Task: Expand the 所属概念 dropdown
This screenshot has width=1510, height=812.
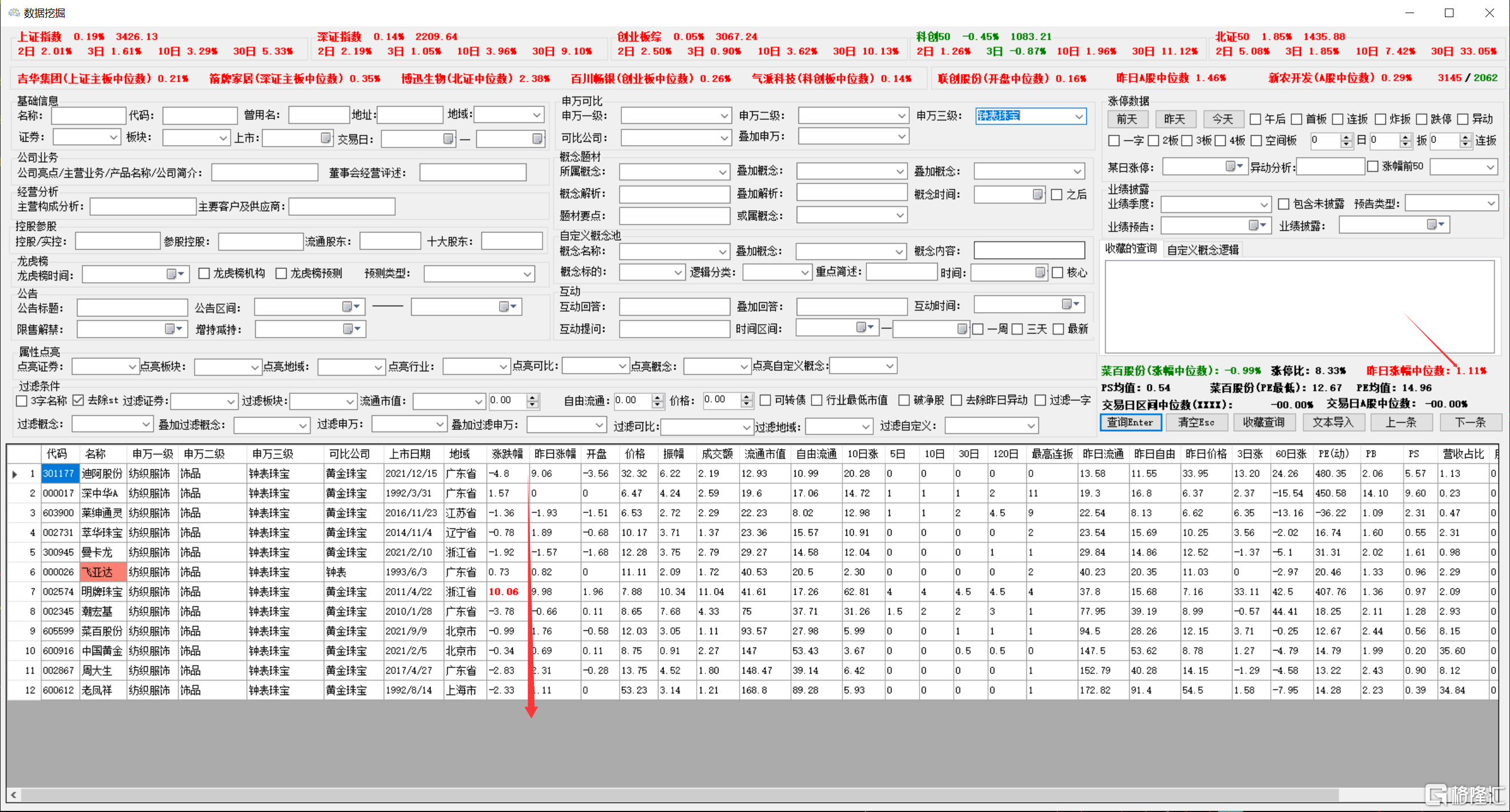Action: [x=722, y=172]
